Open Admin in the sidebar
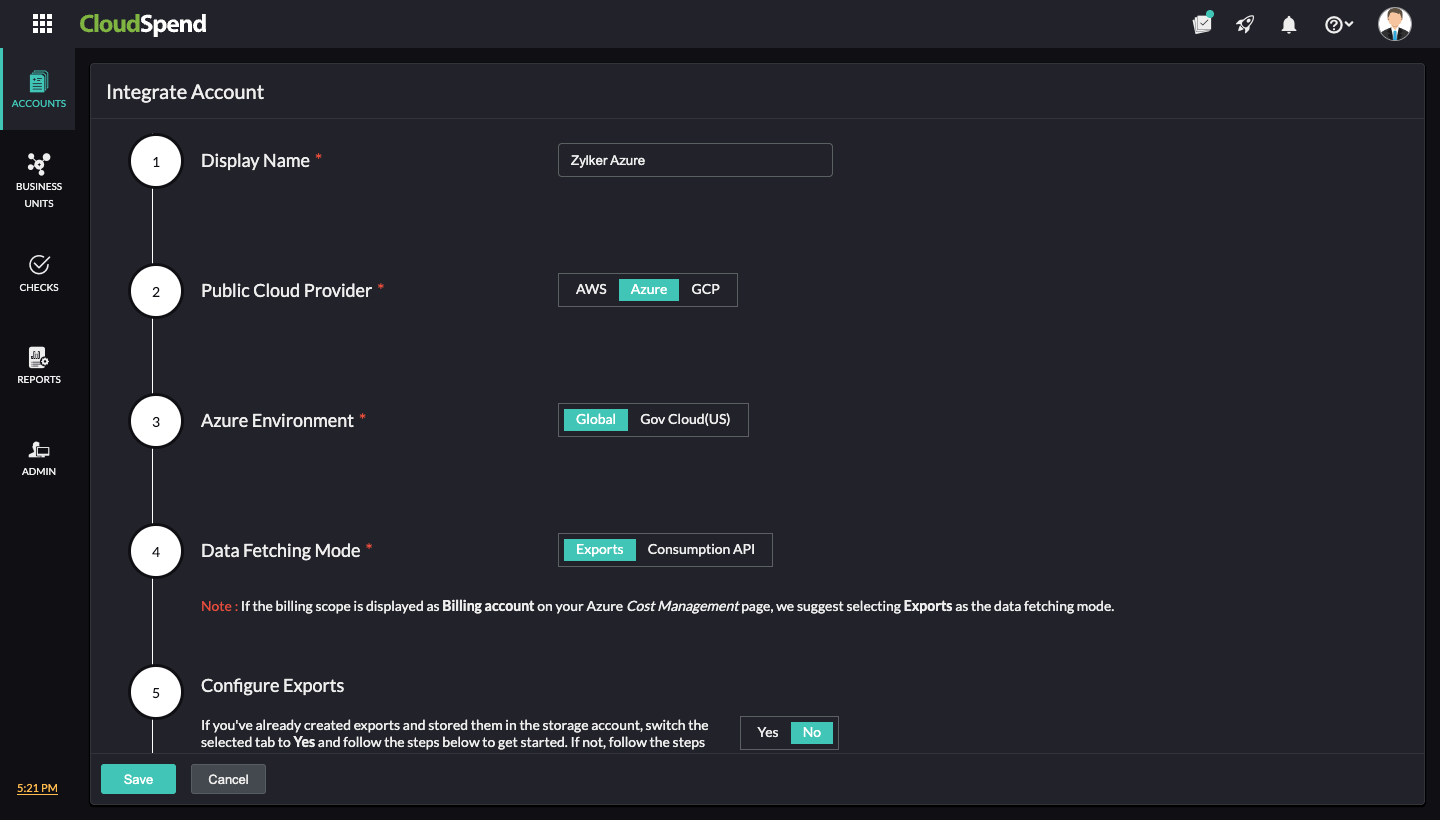Image resolution: width=1440 pixels, height=820 pixels. pos(39,457)
